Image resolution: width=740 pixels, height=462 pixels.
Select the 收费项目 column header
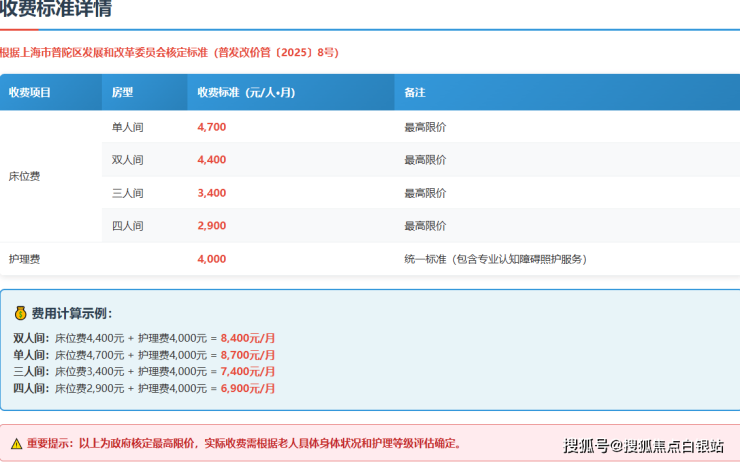[x=30, y=92]
